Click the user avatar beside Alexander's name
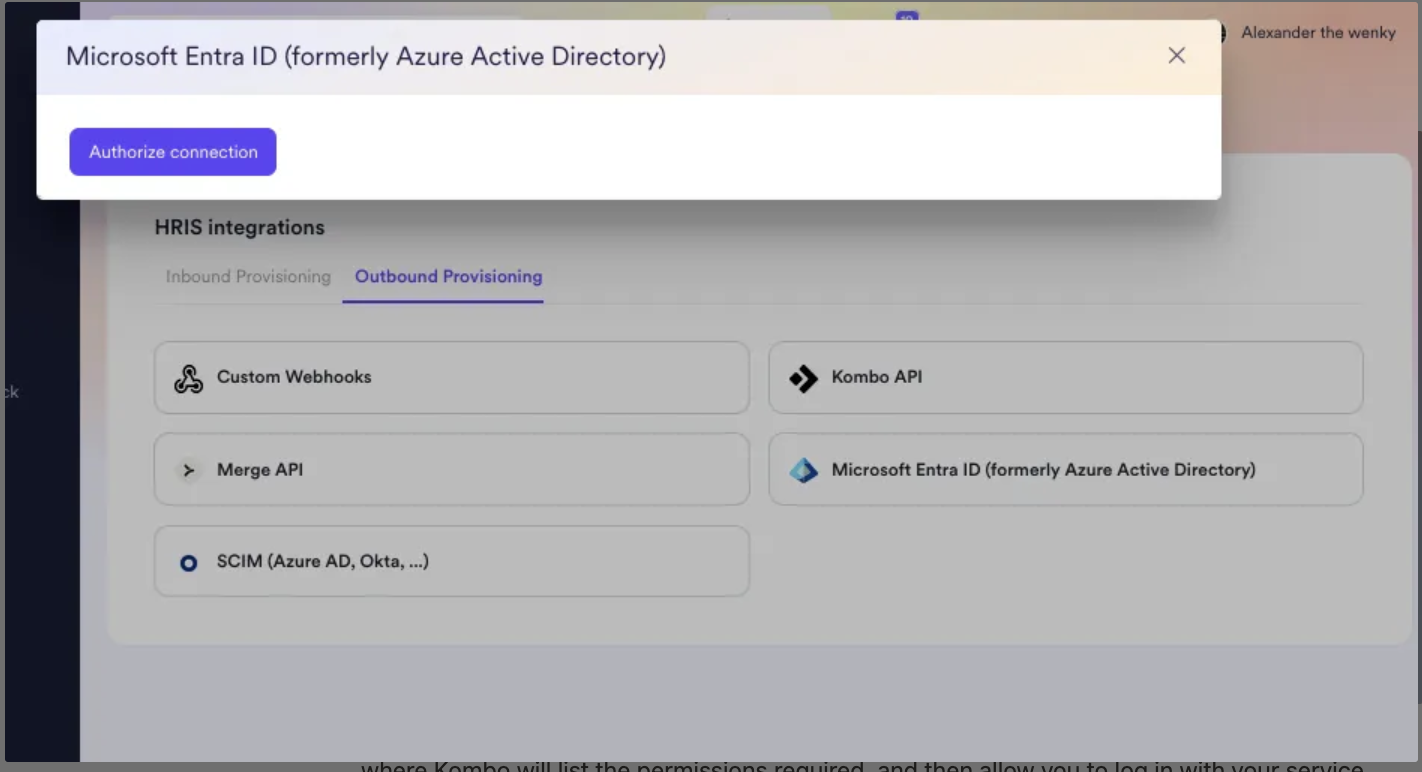 pyautogui.click(x=1217, y=33)
